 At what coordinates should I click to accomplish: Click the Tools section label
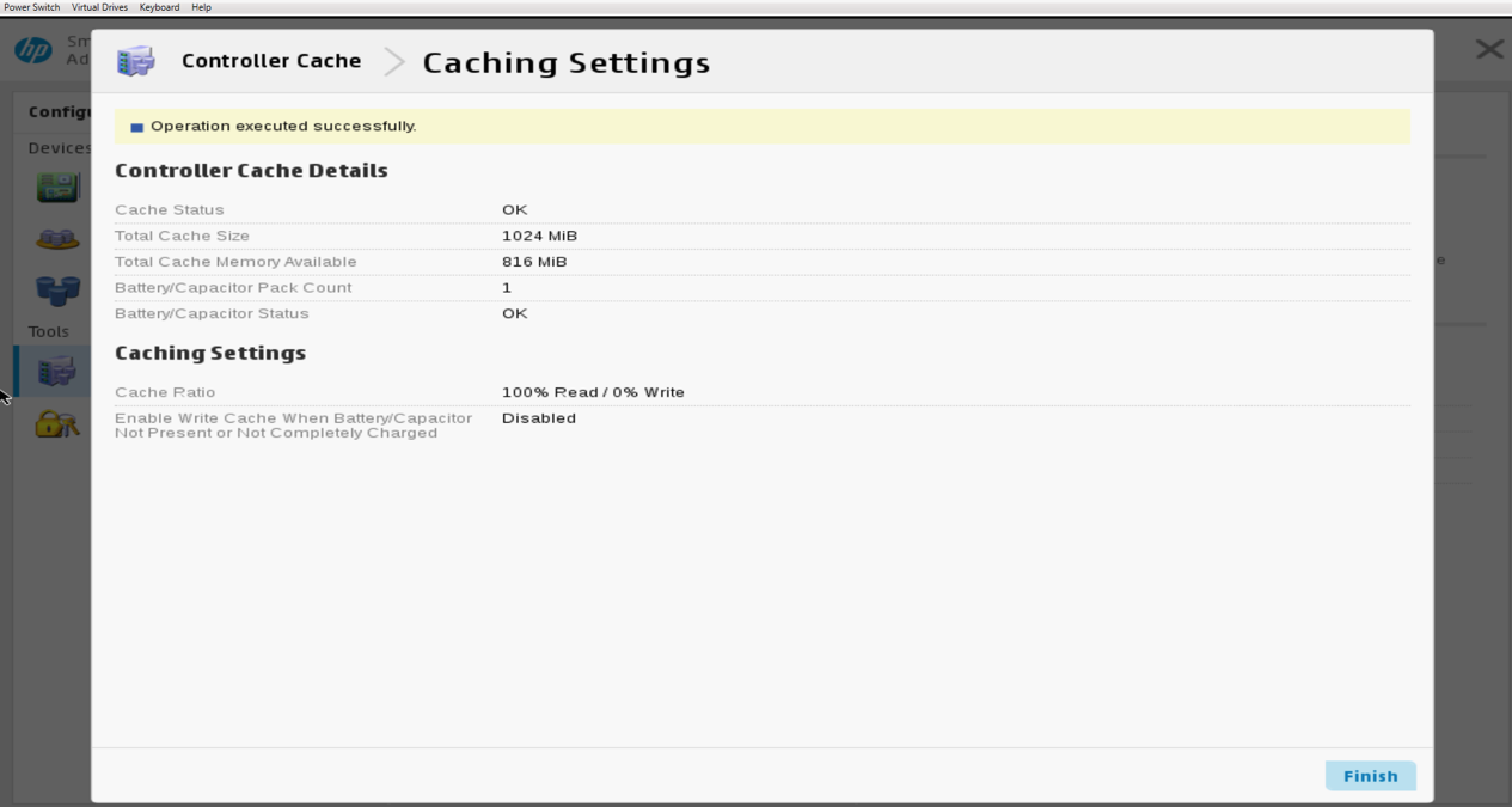[x=48, y=332]
